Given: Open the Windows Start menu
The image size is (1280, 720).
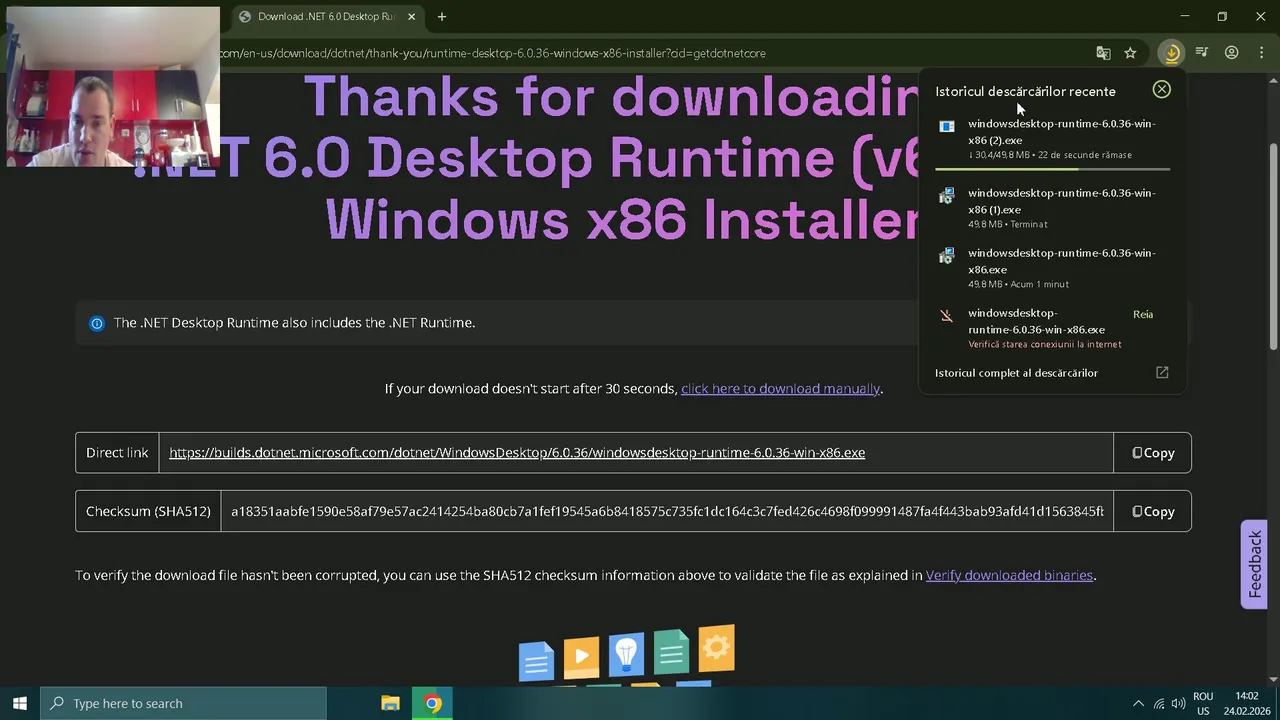Looking at the screenshot, I should pyautogui.click(x=19, y=703).
